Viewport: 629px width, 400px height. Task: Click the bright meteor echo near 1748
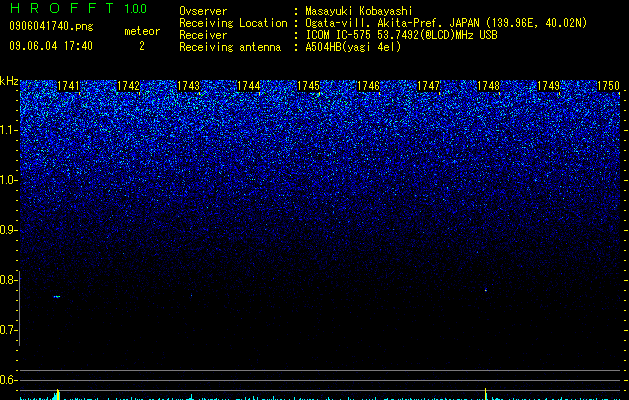tap(486, 290)
